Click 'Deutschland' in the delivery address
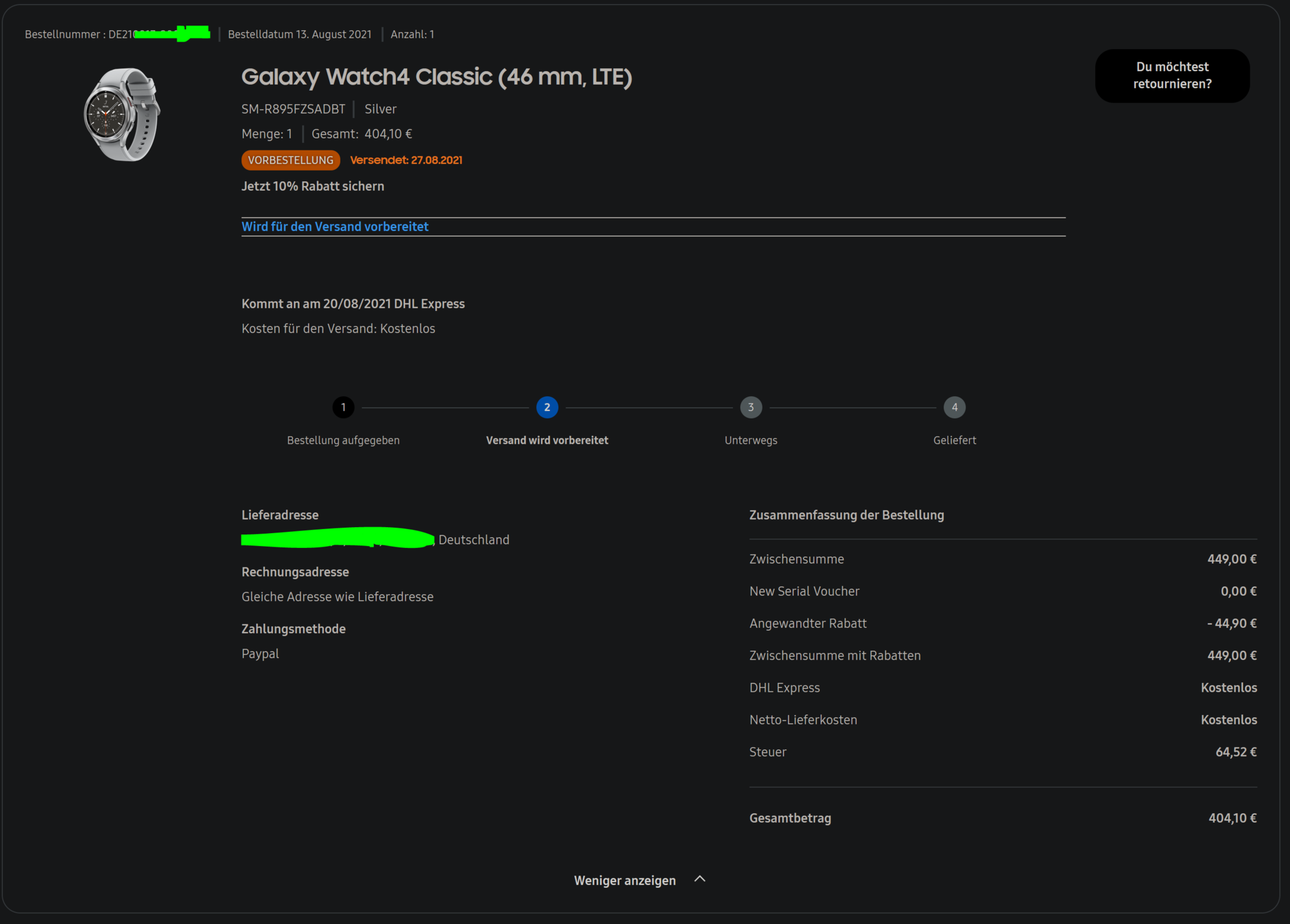1290x924 pixels. coord(474,540)
